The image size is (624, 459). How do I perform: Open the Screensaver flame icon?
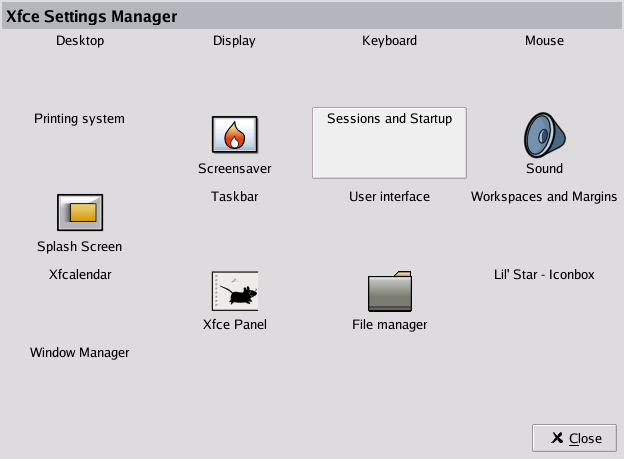click(x=234, y=135)
